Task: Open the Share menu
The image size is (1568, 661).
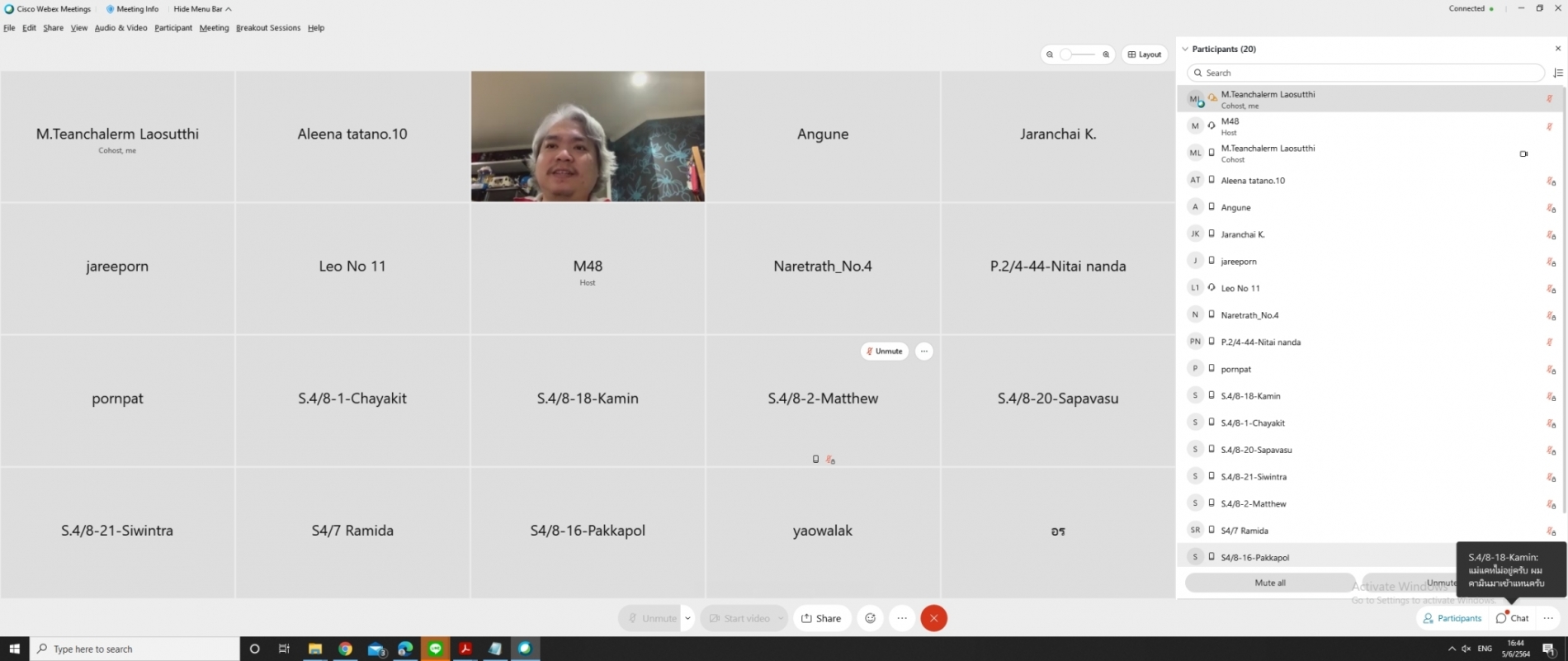Action: 54,28
